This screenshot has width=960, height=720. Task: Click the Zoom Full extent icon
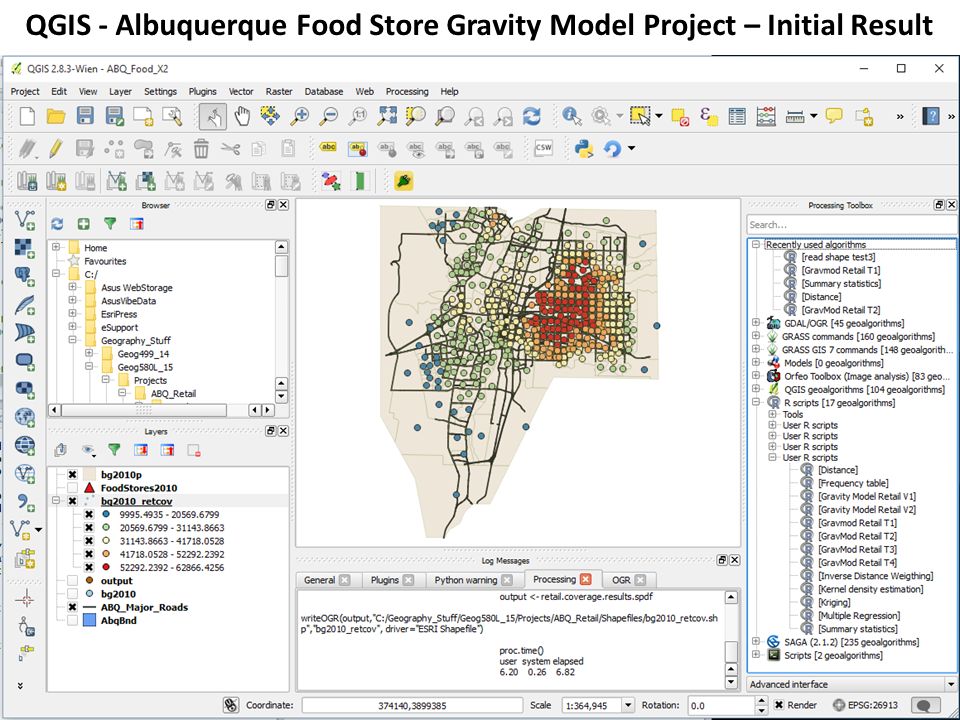point(387,116)
